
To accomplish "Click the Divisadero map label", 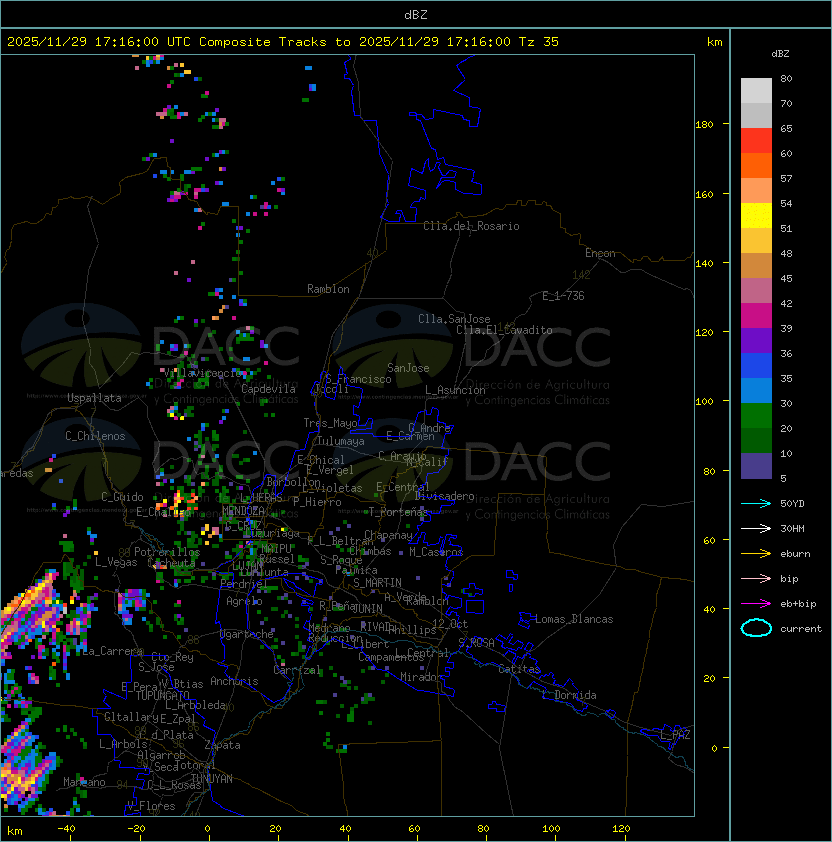I will pyautogui.click(x=444, y=496).
